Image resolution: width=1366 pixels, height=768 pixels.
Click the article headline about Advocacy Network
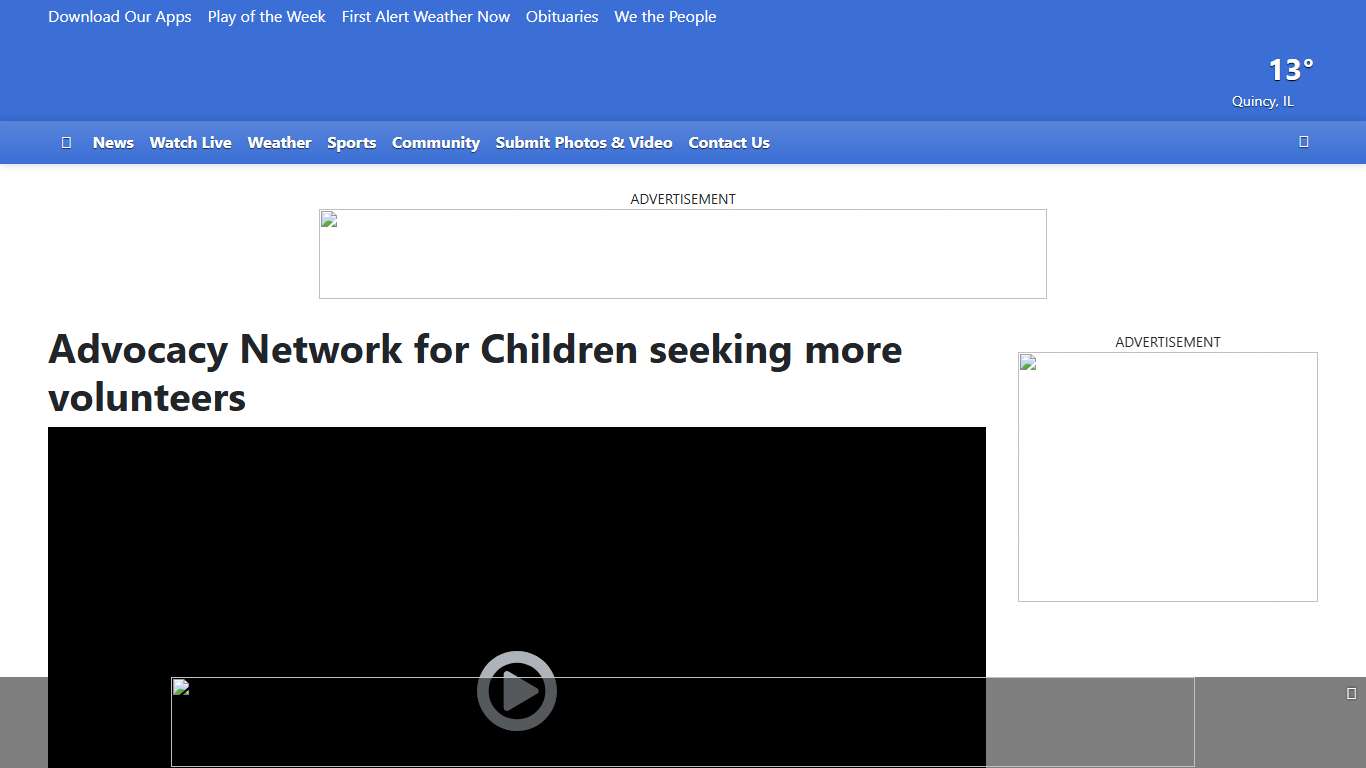475,373
